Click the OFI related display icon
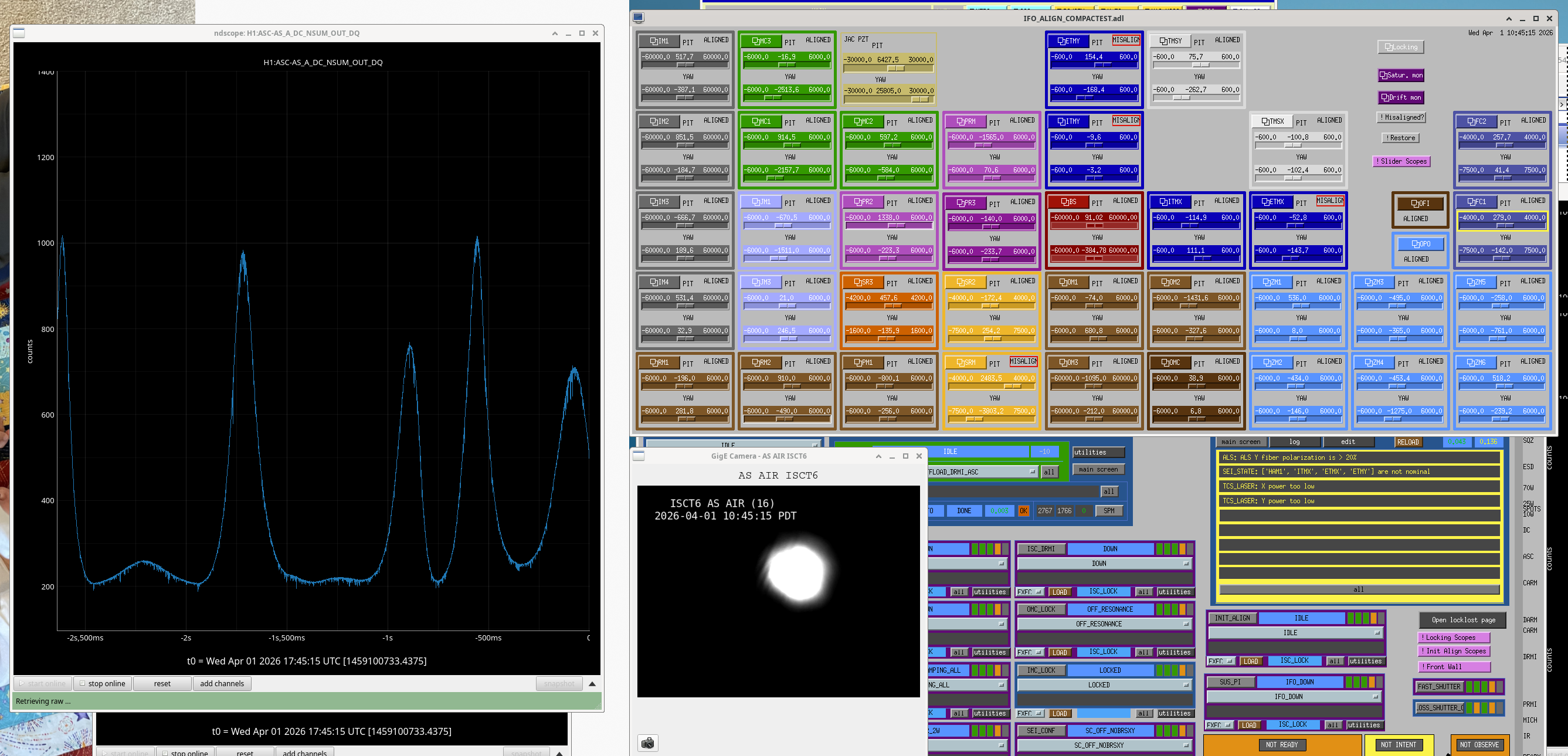Image resolution: width=1568 pixels, height=756 pixels. 1420,204
